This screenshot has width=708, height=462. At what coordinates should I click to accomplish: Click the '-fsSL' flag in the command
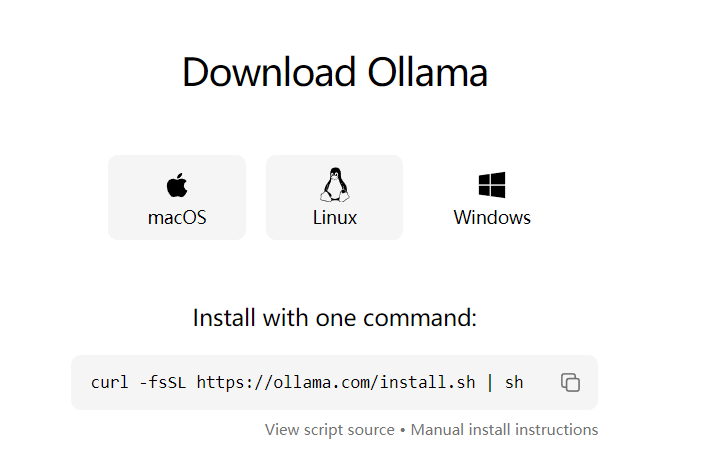tap(164, 382)
